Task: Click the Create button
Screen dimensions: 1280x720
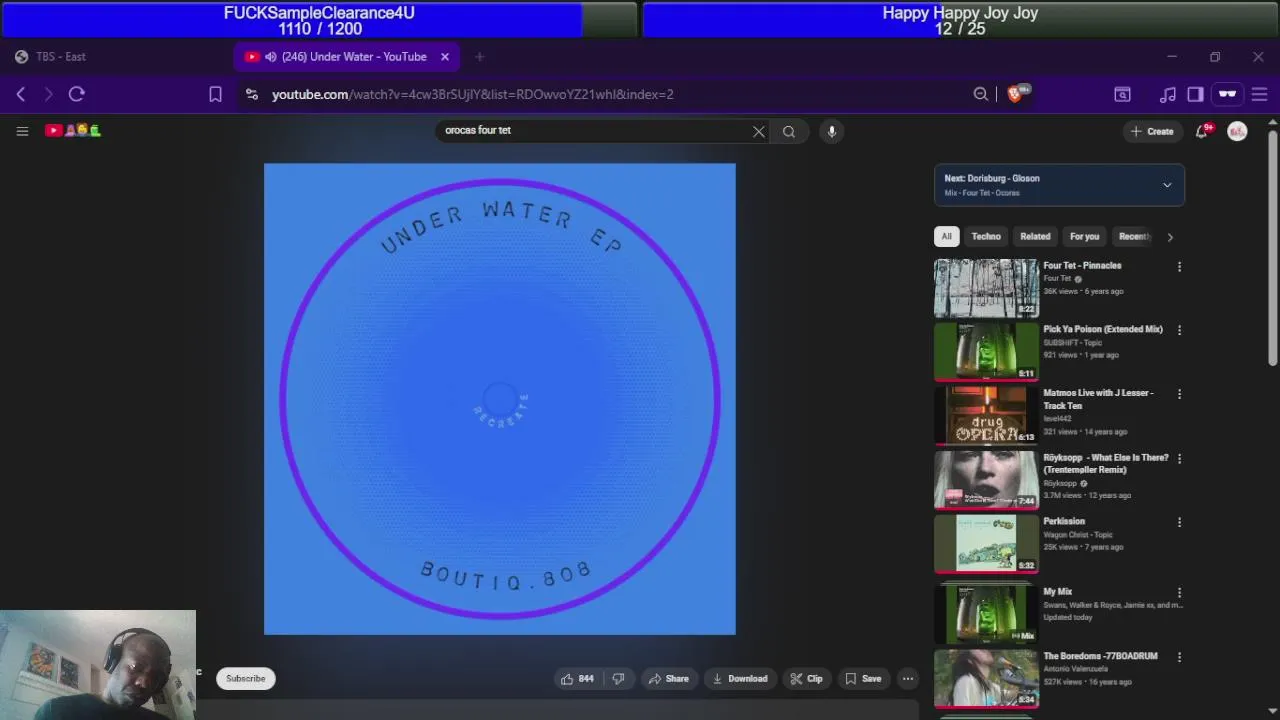Action: tap(1152, 131)
